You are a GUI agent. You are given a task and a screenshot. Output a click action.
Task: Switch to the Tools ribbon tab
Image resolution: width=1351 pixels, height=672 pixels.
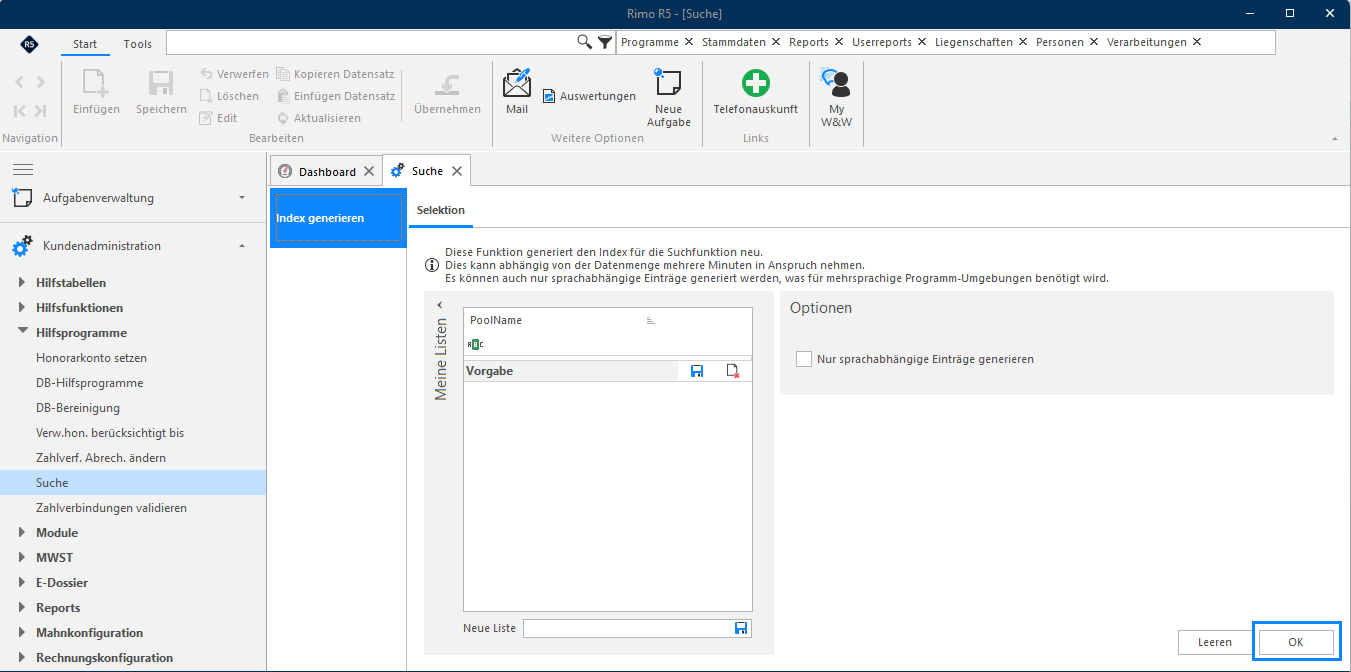click(x=138, y=44)
